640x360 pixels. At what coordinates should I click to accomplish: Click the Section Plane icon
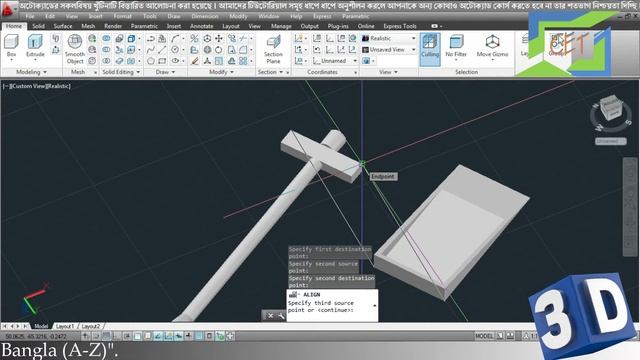pyautogui.click(x=273, y=49)
